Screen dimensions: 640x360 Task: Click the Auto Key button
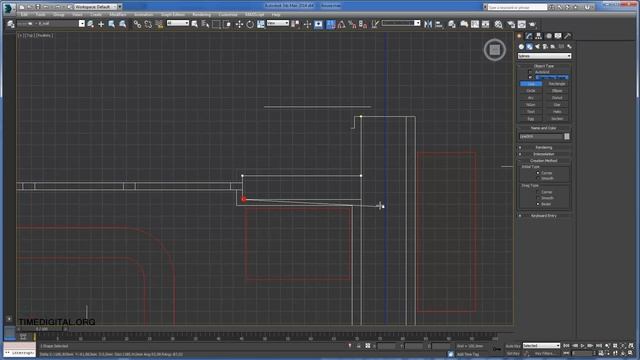[x=513, y=346]
